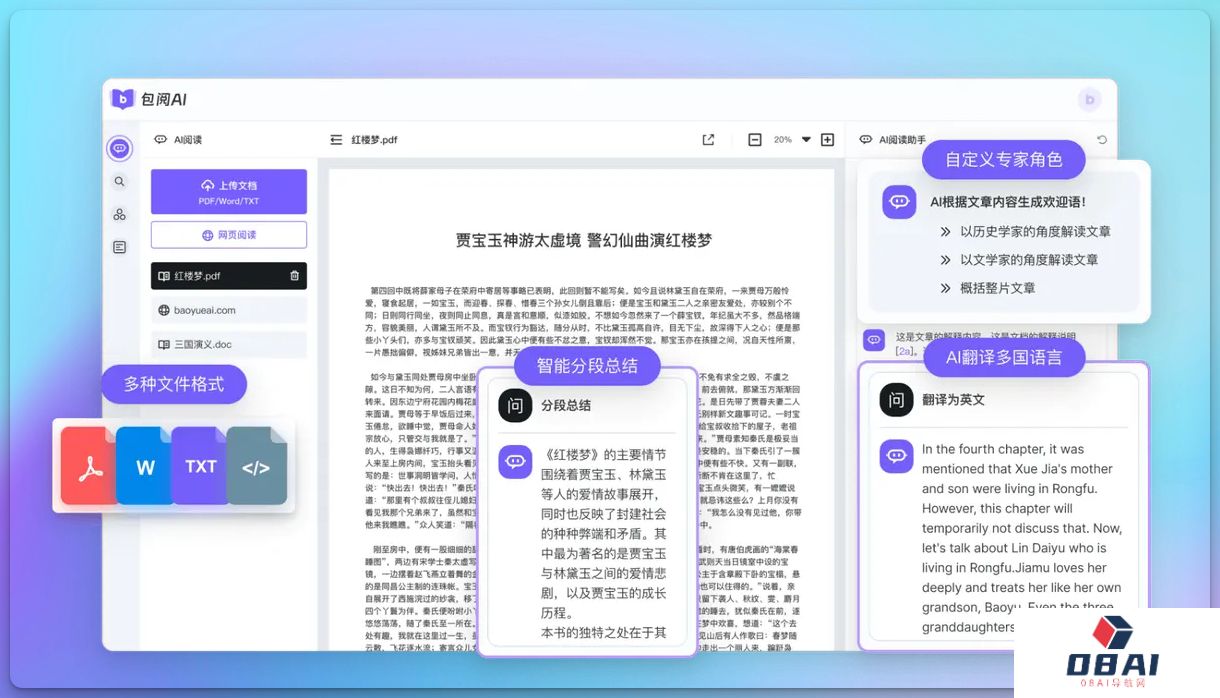Click globe icon beside baoyueai.com

[164, 310]
